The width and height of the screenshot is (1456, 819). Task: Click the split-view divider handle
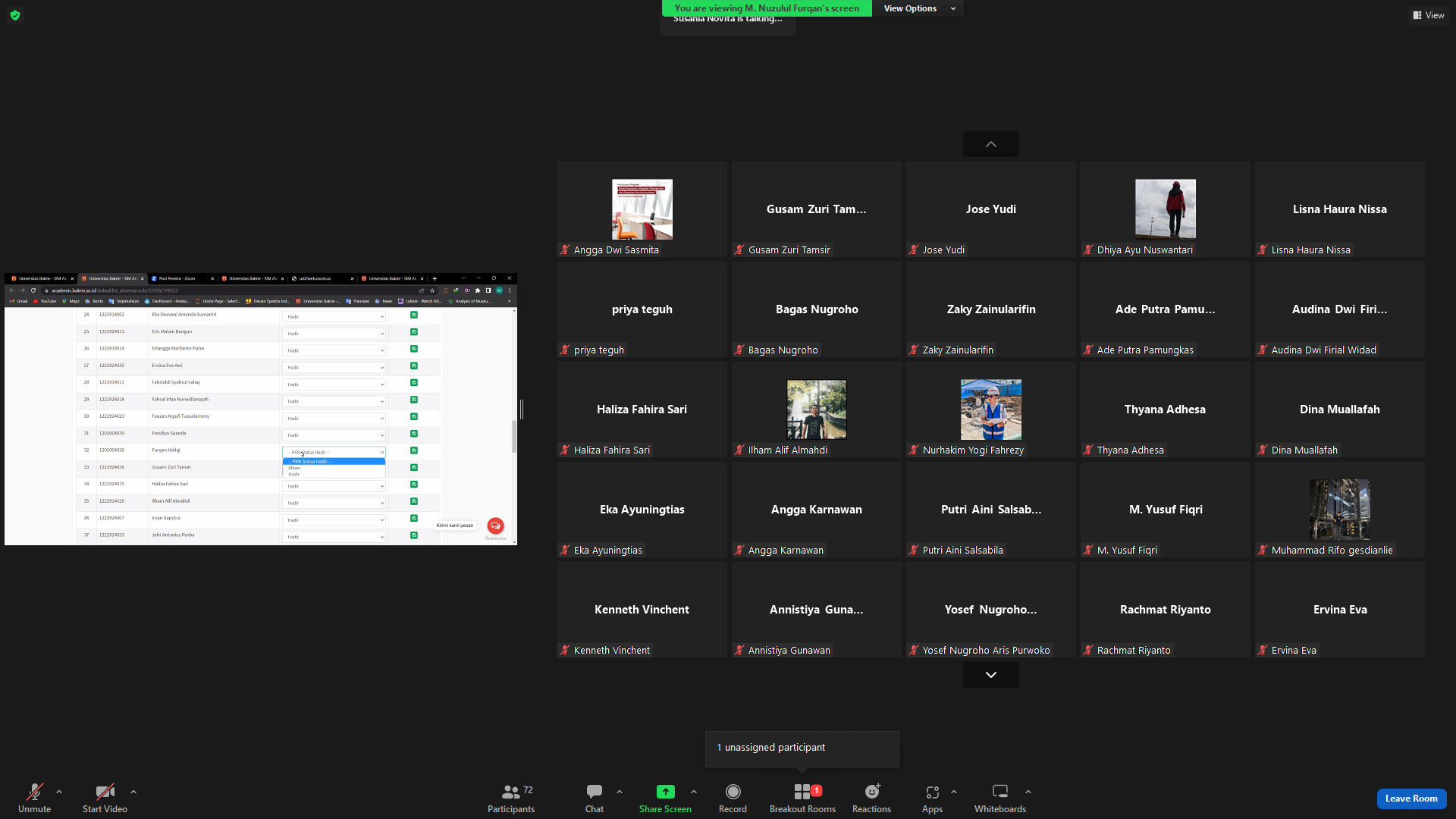point(522,409)
